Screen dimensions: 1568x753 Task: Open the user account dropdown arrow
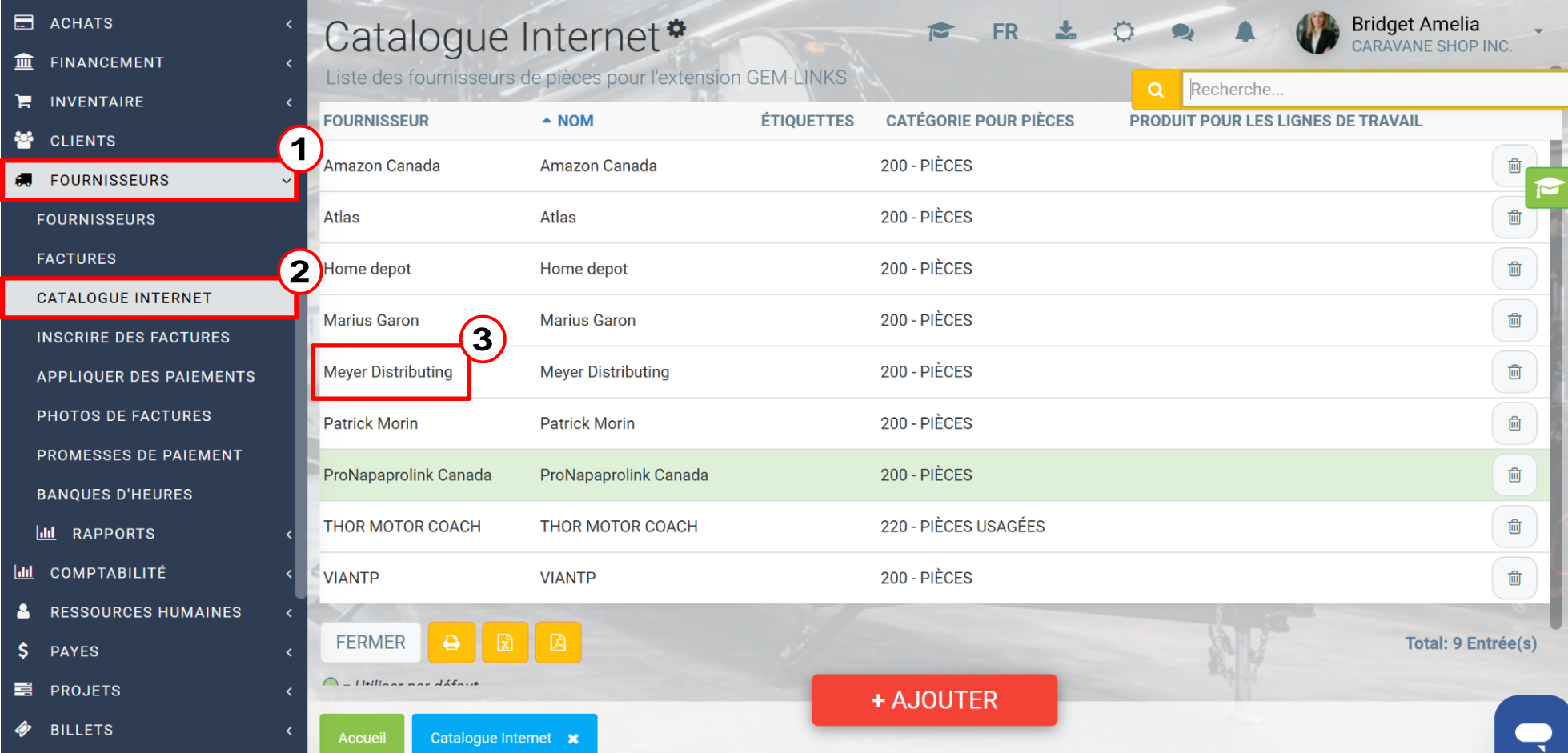click(1538, 32)
